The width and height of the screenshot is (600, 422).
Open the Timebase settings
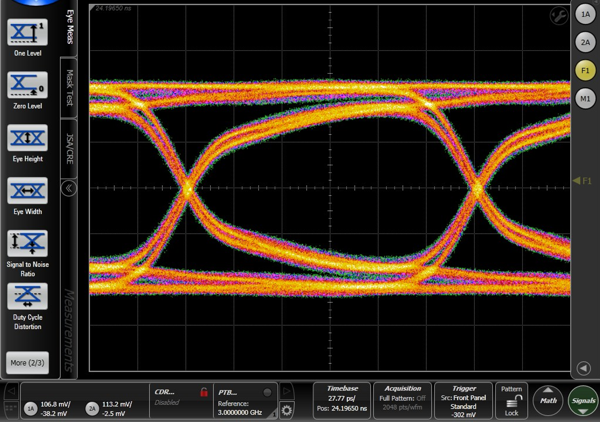[x=342, y=401]
